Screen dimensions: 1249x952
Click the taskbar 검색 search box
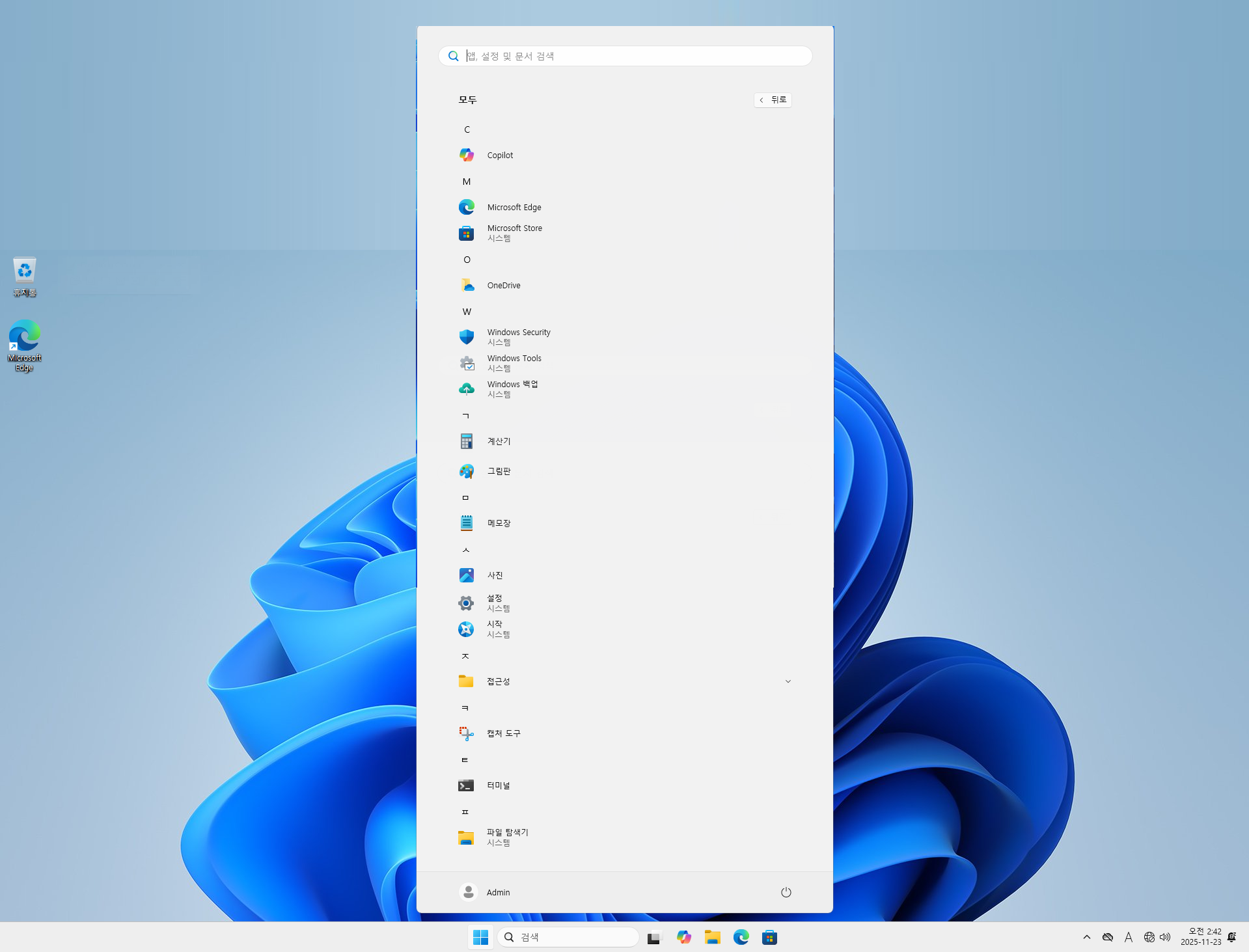coord(568,937)
